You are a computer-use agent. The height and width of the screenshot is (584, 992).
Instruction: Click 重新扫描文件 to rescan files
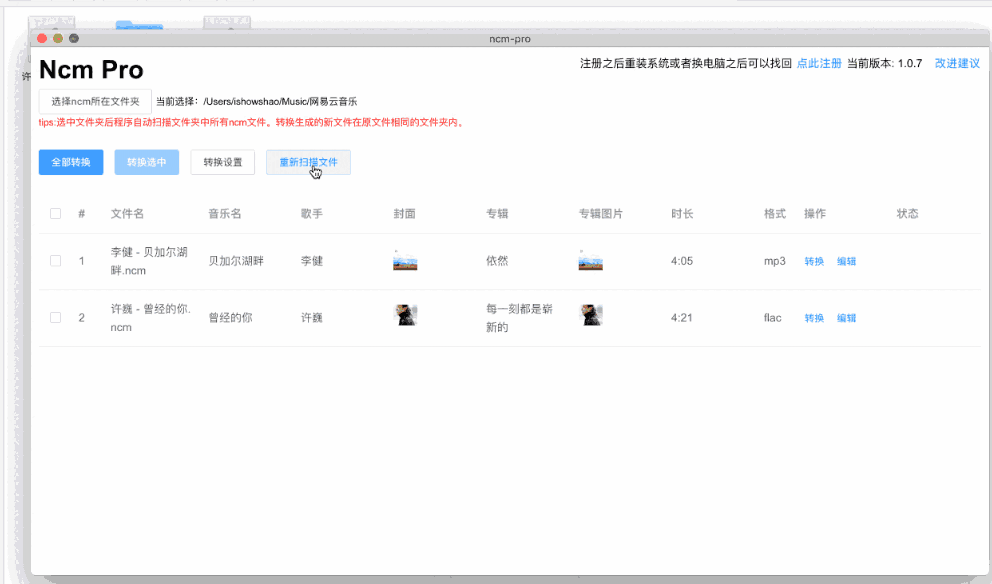(x=310, y=161)
